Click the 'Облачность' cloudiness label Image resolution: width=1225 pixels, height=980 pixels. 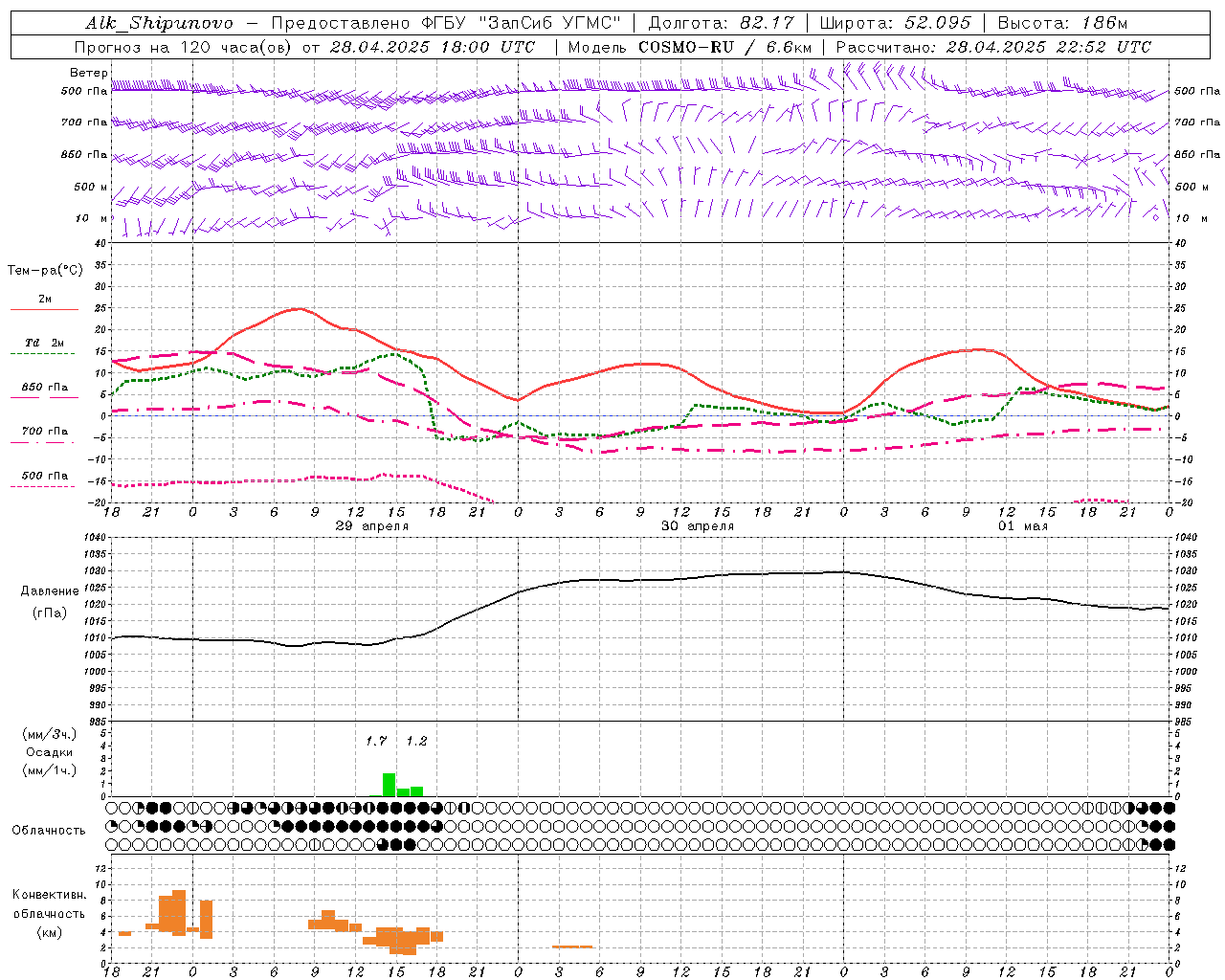49,830
